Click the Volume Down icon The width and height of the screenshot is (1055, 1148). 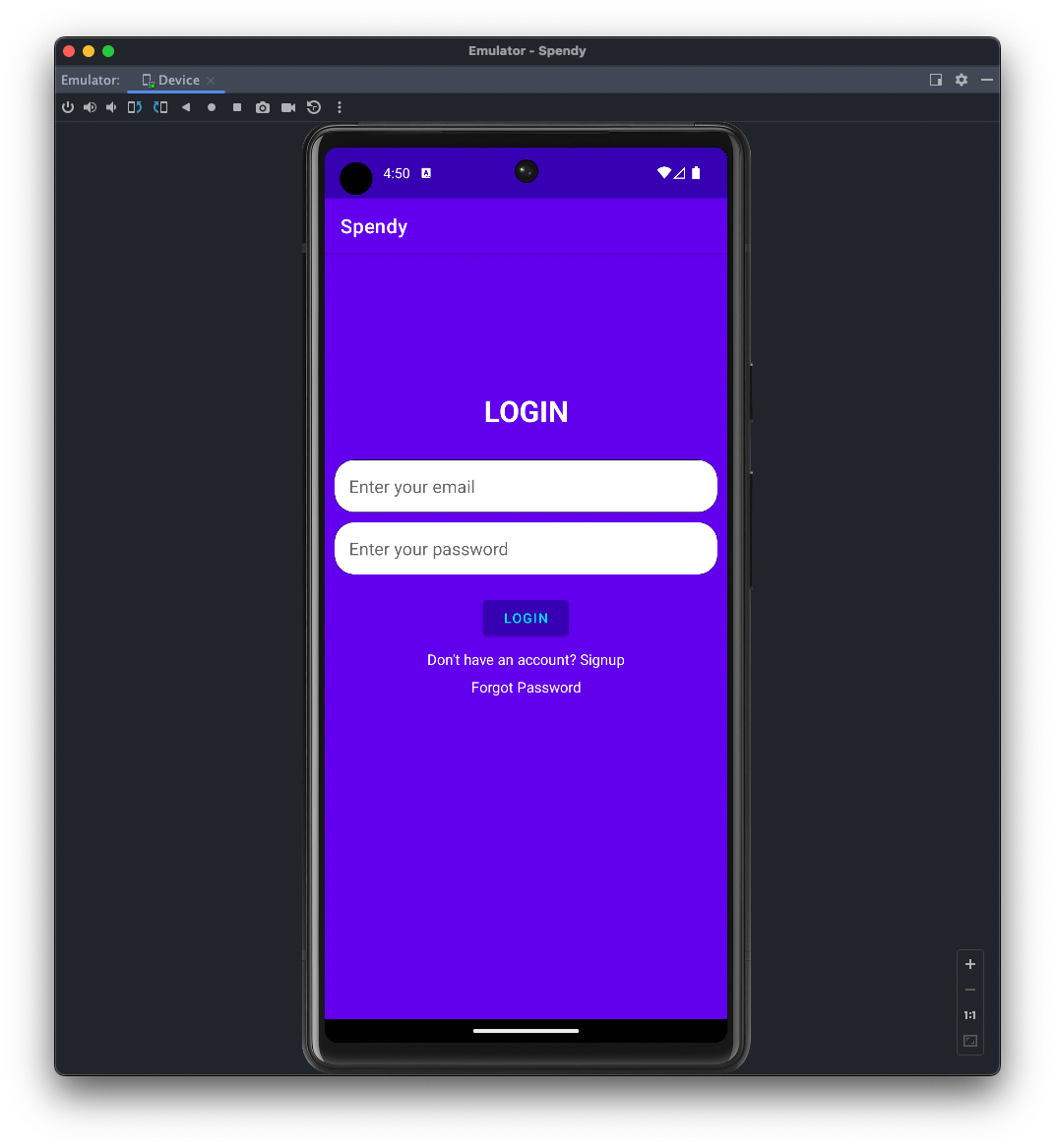pos(111,107)
